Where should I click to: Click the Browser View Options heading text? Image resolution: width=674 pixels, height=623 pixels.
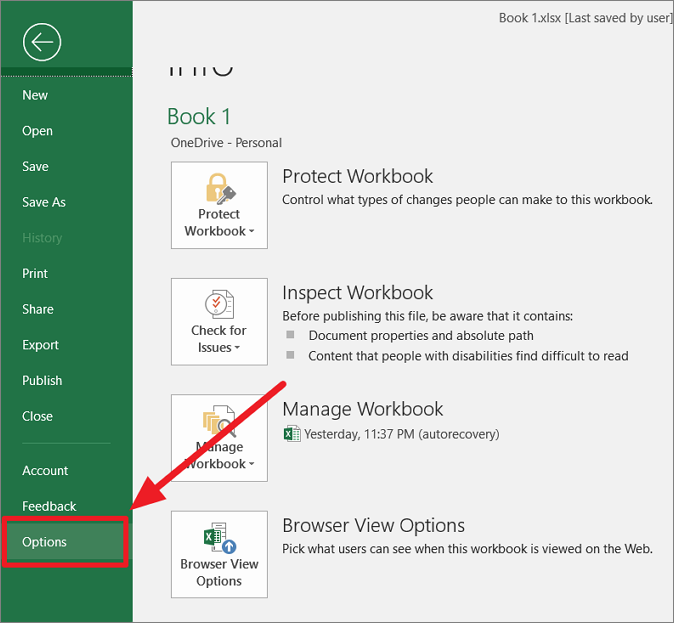(x=374, y=525)
